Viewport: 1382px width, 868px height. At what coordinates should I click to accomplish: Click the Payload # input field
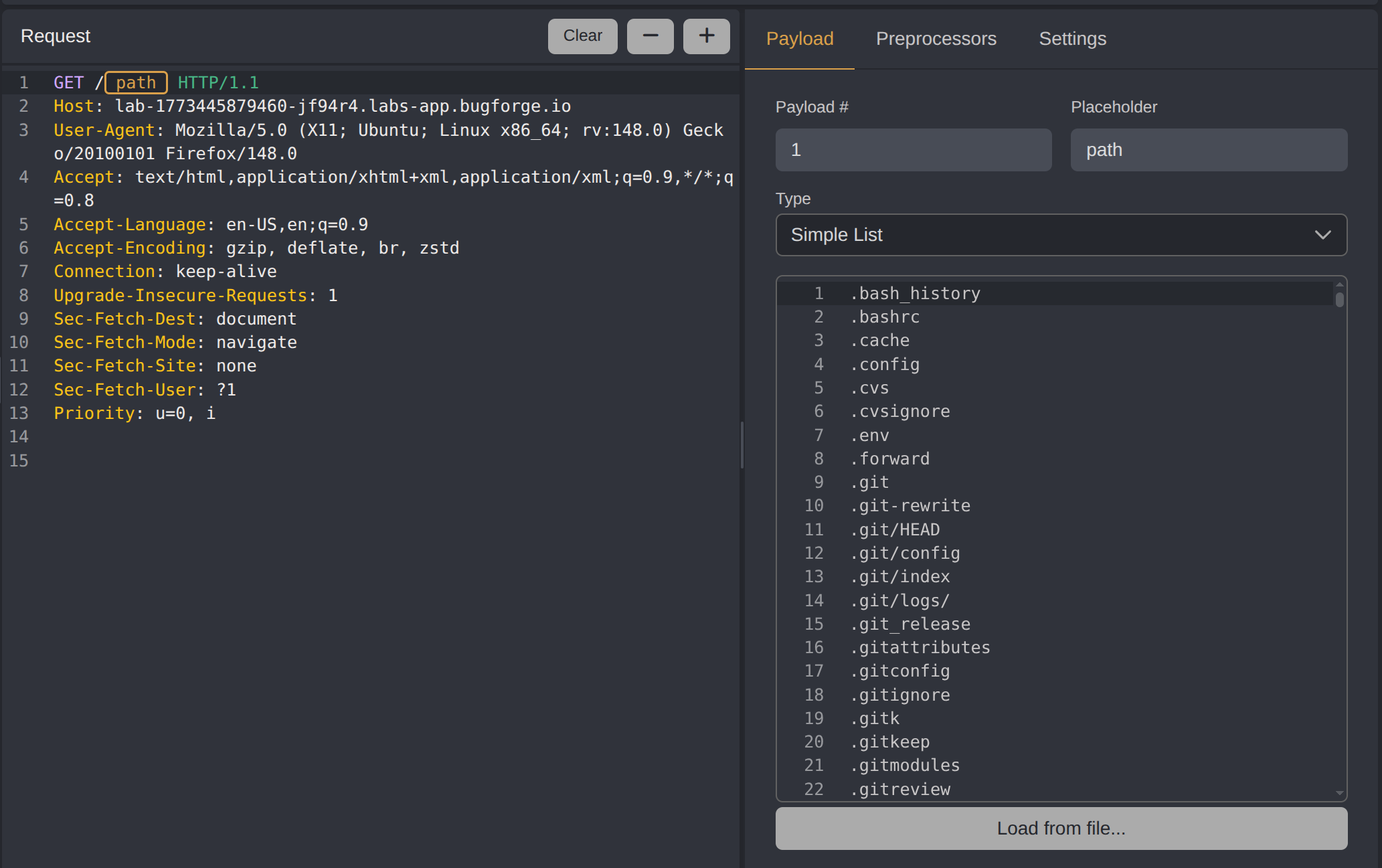(913, 149)
